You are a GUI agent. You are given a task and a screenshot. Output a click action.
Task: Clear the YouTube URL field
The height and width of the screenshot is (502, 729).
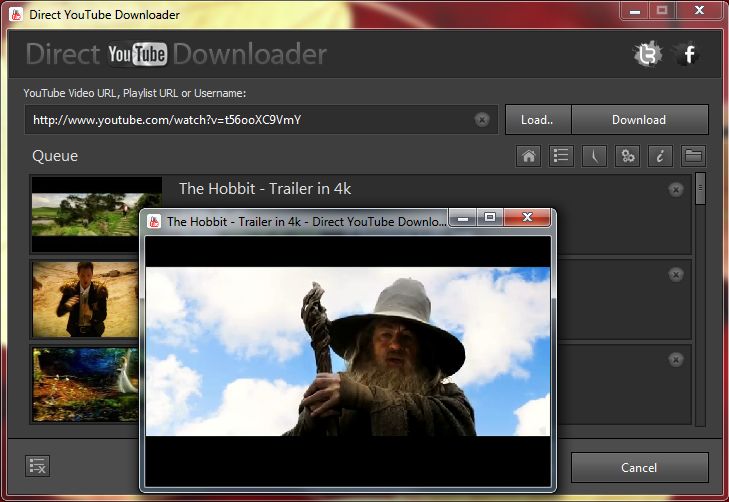482,120
